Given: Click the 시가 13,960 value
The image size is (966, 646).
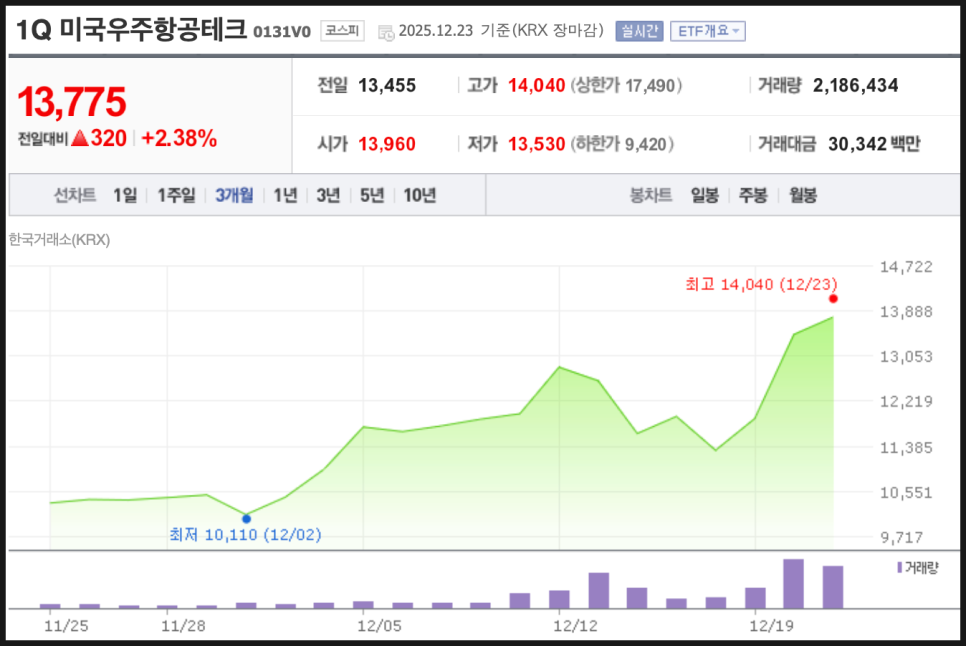Looking at the screenshot, I should click(387, 144).
